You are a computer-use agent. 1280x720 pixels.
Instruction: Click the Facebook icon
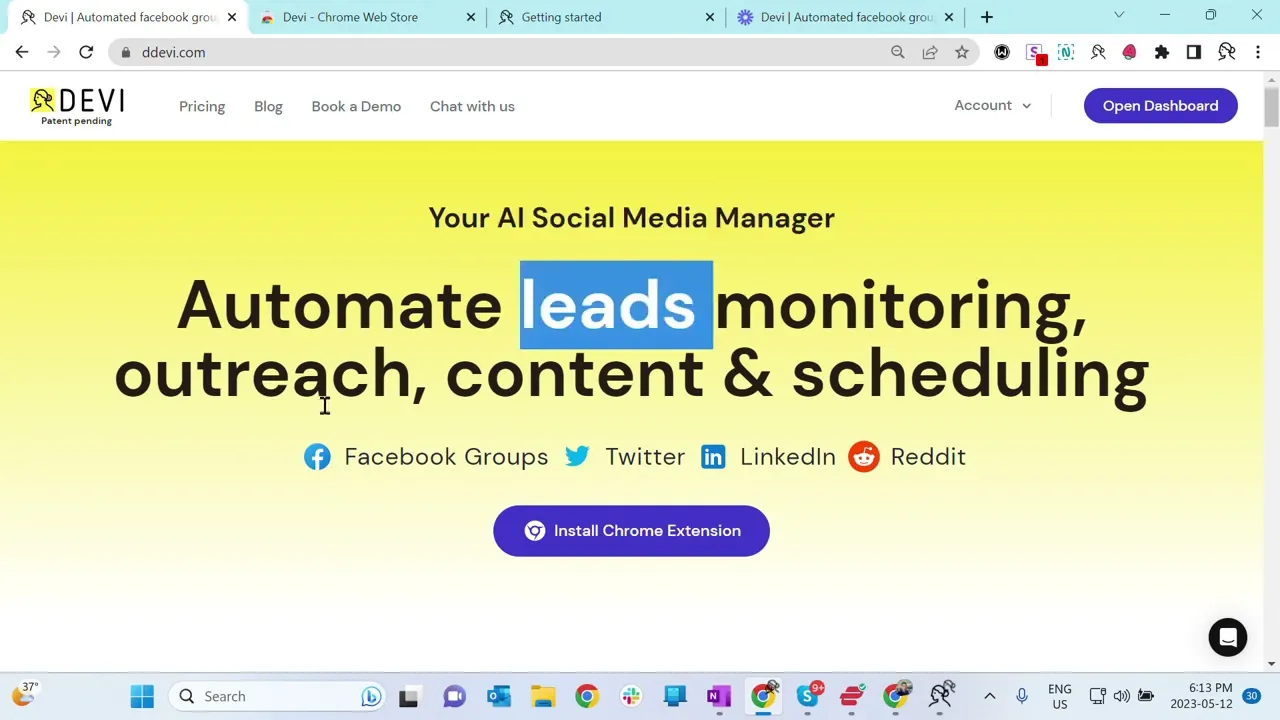317,457
